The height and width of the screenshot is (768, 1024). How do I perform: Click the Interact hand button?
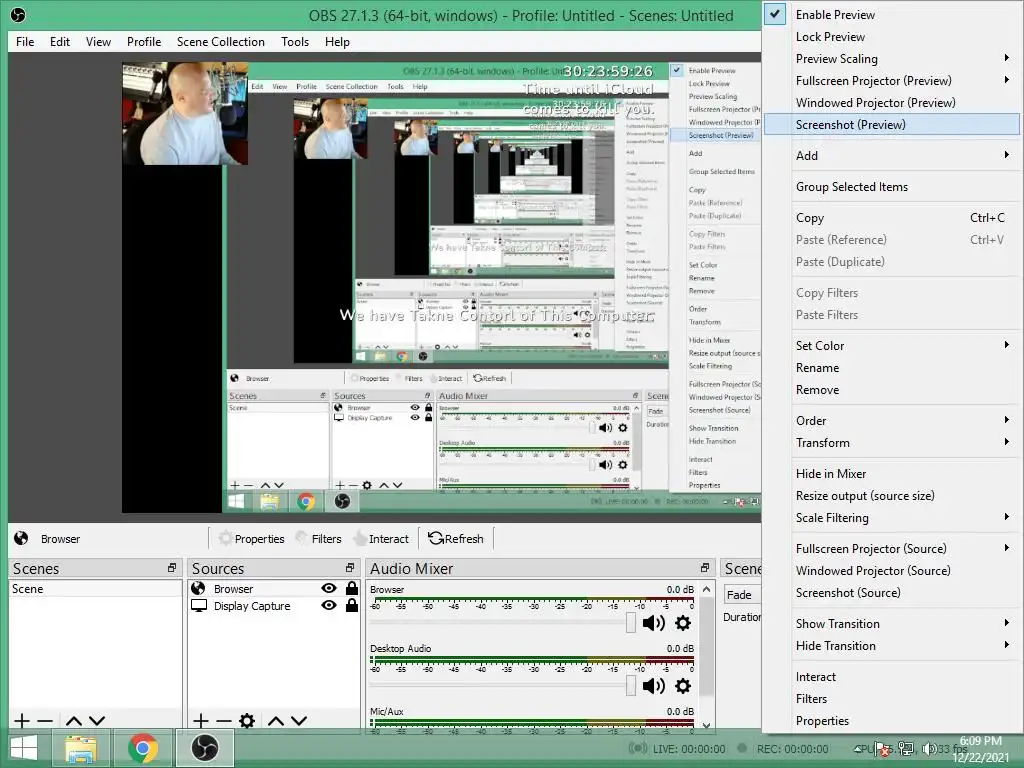pos(381,539)
